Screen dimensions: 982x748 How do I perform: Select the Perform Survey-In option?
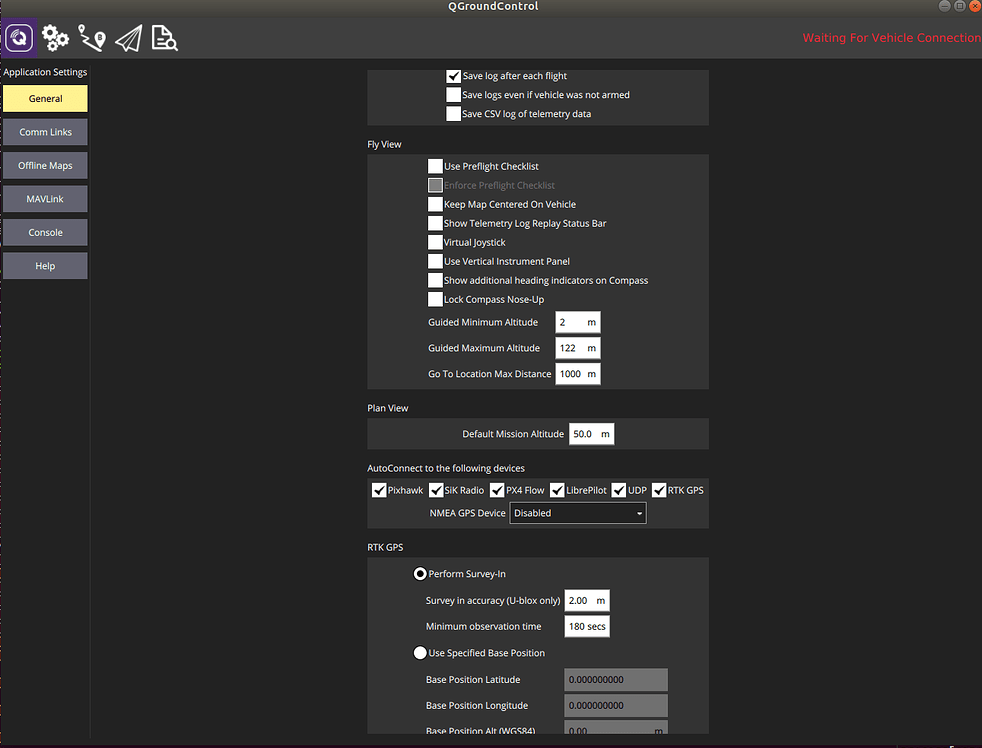[x=420, y=573]
